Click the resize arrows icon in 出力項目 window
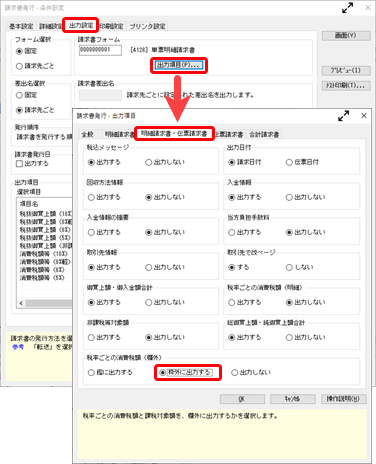The width and height of the screenshot is (376, 464). 344,116
